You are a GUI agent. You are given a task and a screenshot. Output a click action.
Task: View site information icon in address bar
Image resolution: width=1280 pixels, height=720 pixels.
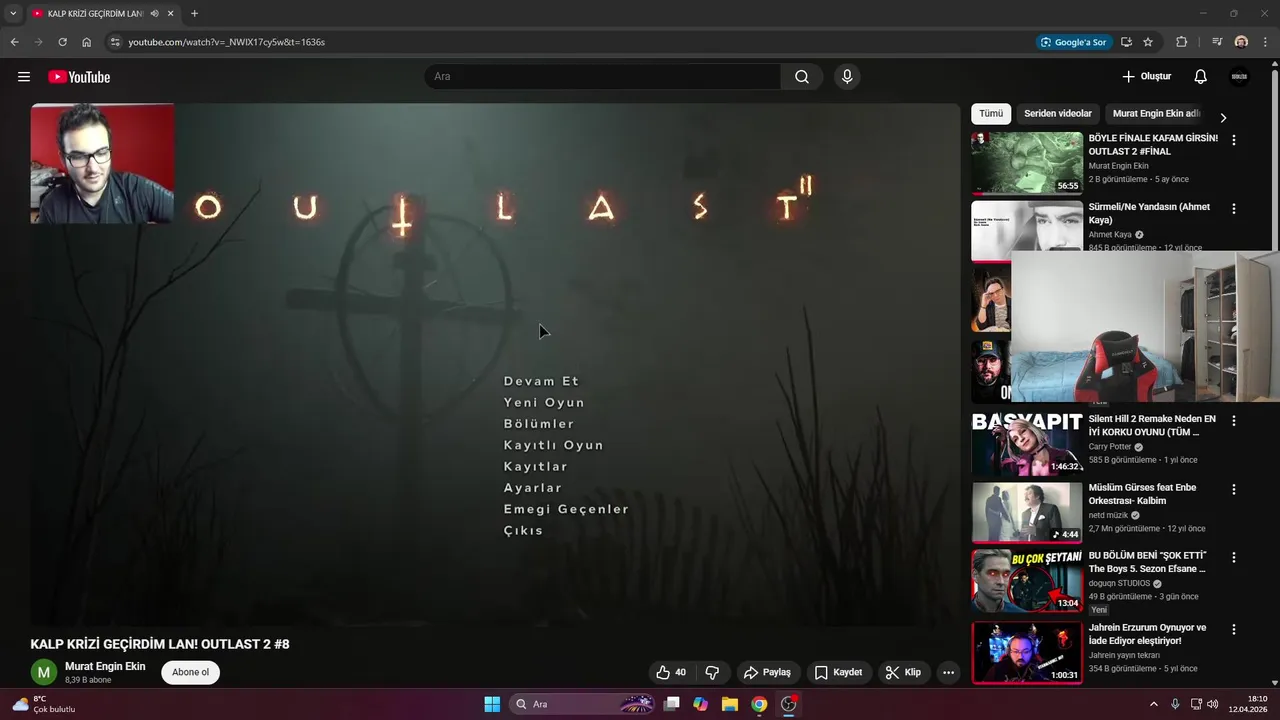click(x=115, y=42)
